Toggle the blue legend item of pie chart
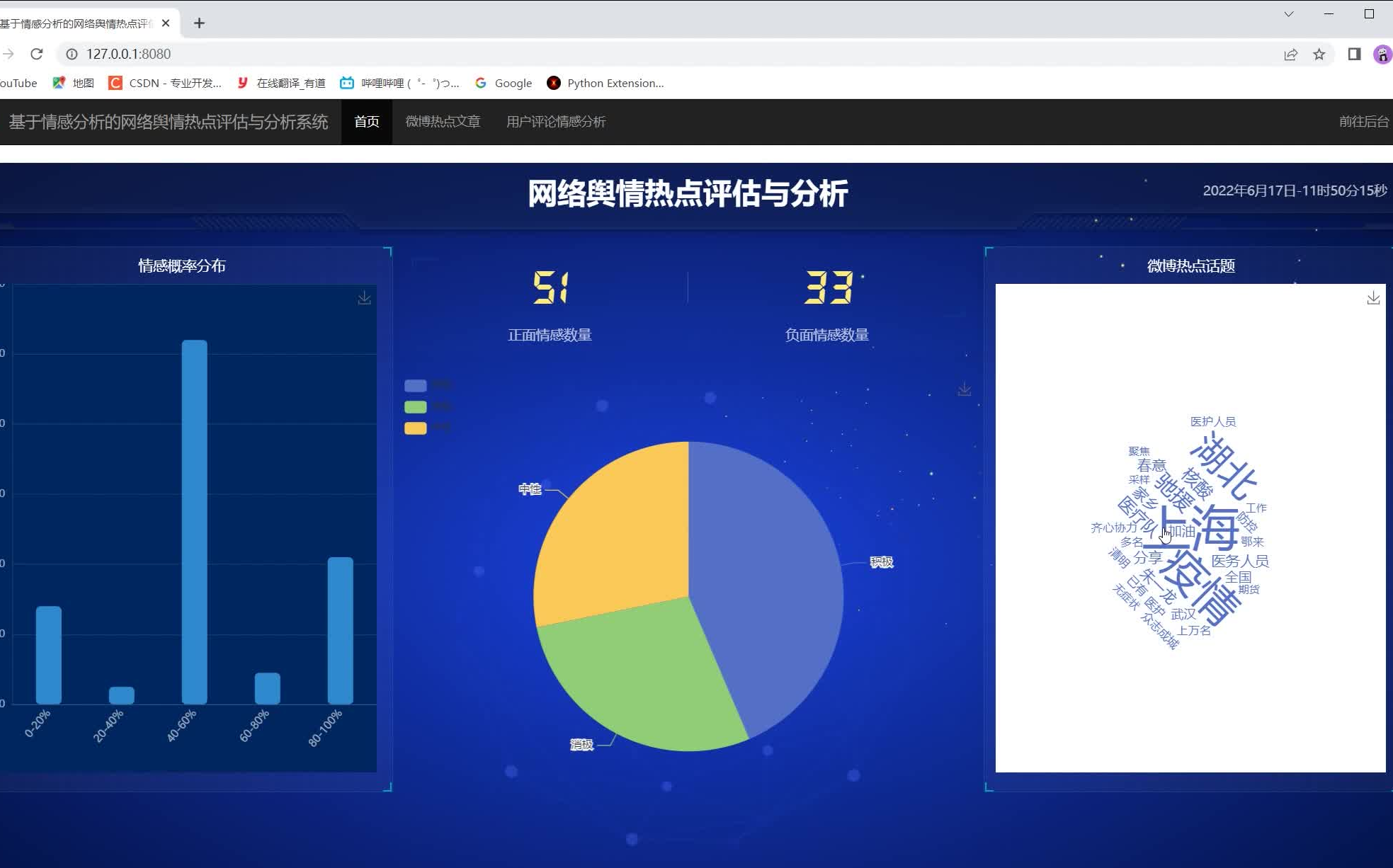Viewport: 1393px width, 868px height. [x=427, y=385]
